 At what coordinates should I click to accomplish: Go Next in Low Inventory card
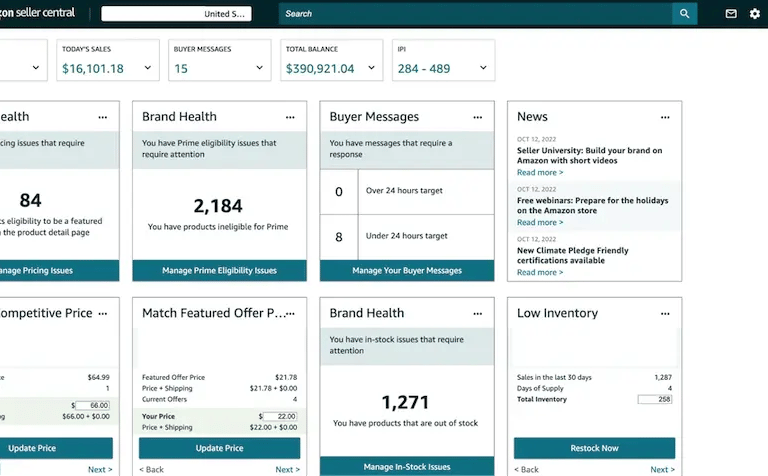click(662, 469)
